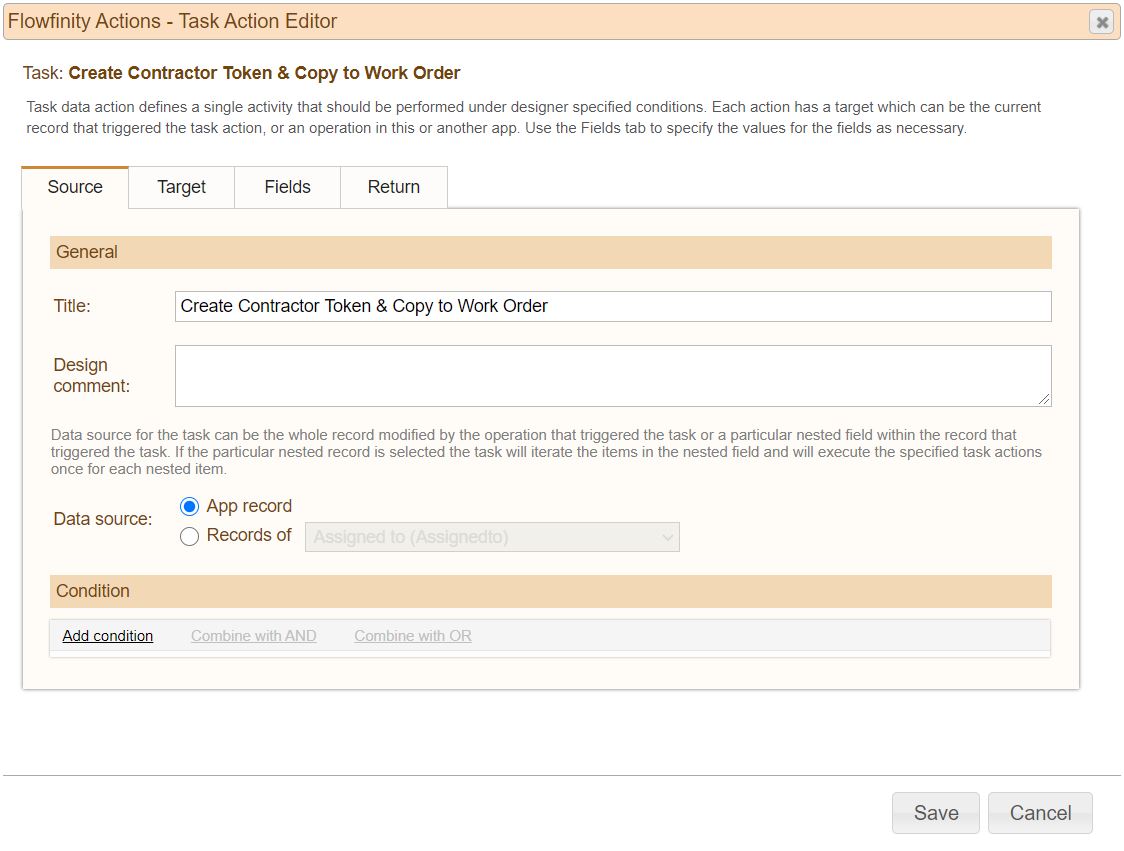The image size is (1124, 851).
Task: Click the Add condition link
Action: [108, 636]
